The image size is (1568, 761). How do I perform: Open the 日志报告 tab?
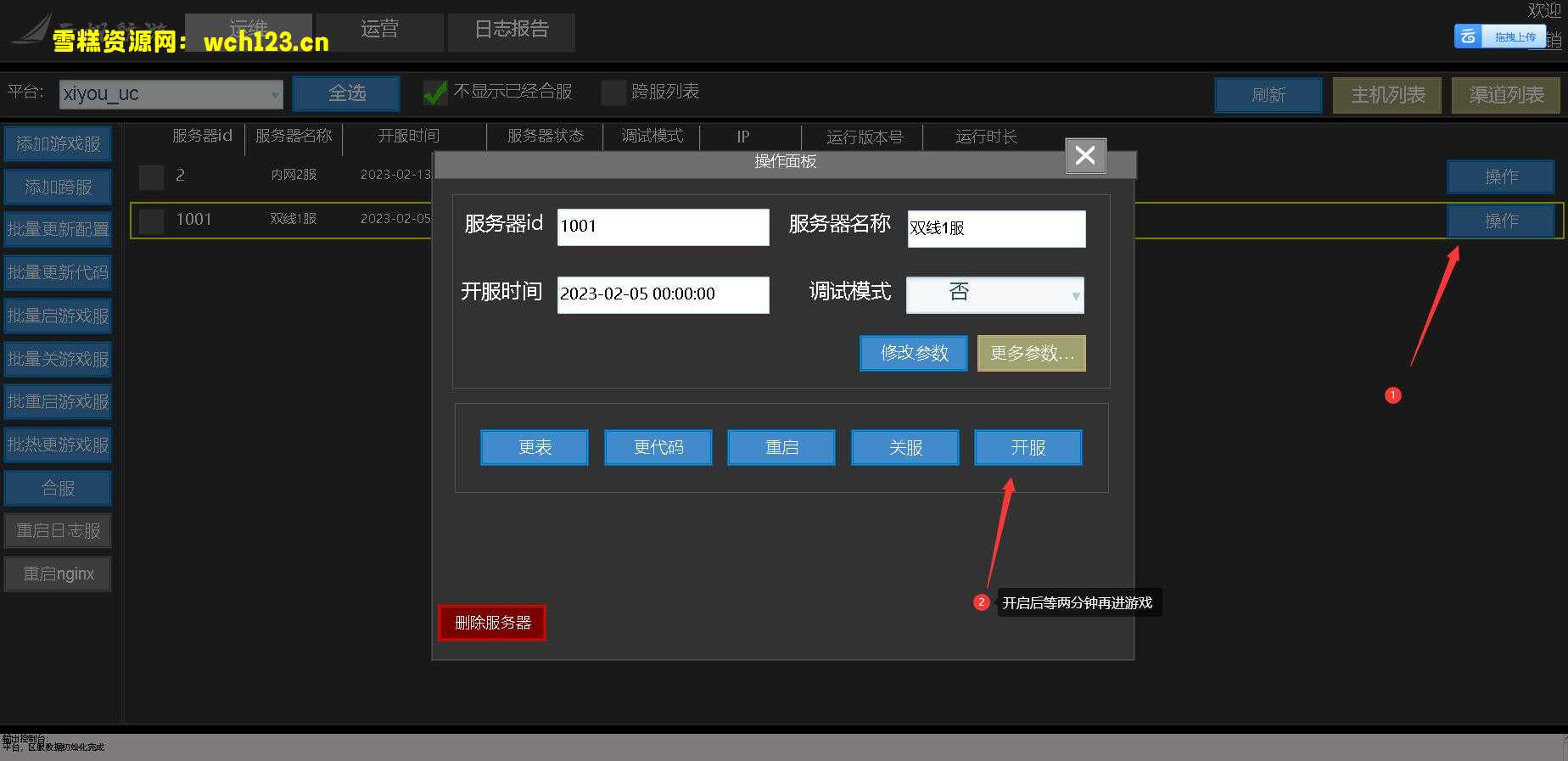pyautogui.click(x=512, y=31)
